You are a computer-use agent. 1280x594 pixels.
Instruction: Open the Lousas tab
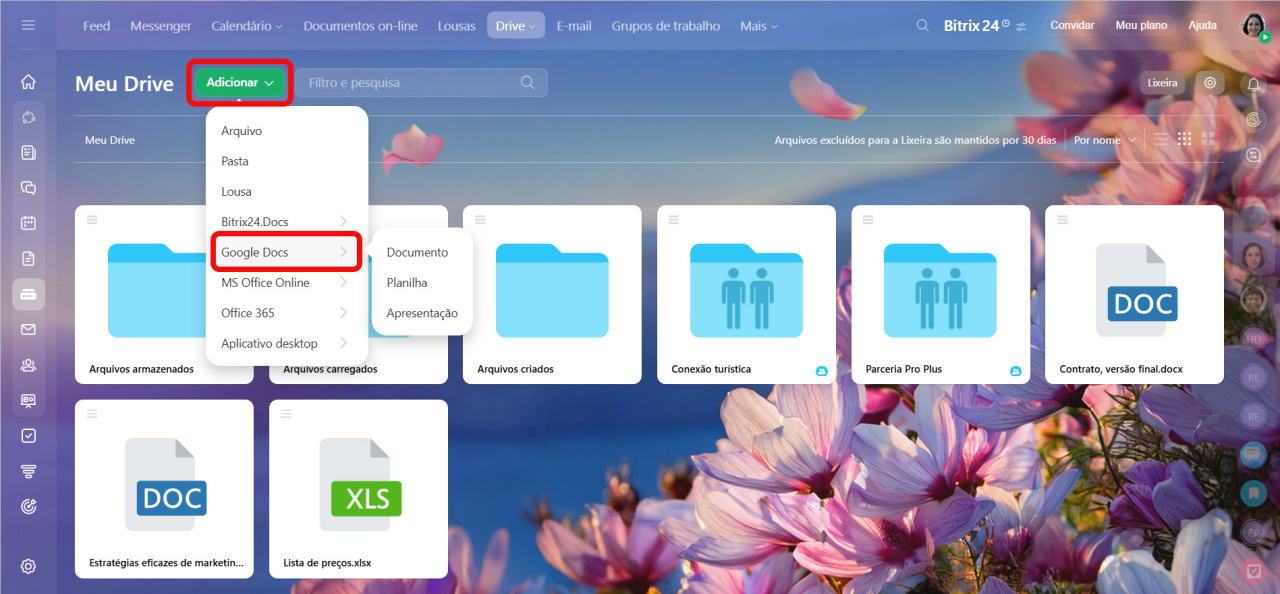(457, 26)
